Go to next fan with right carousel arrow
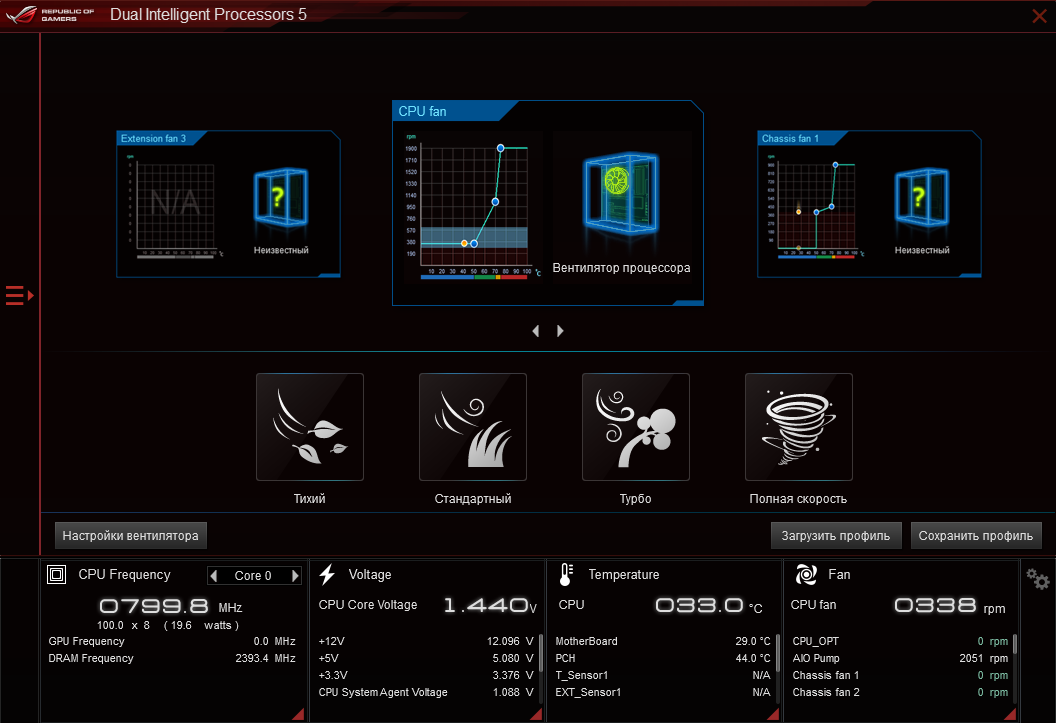 560,331
